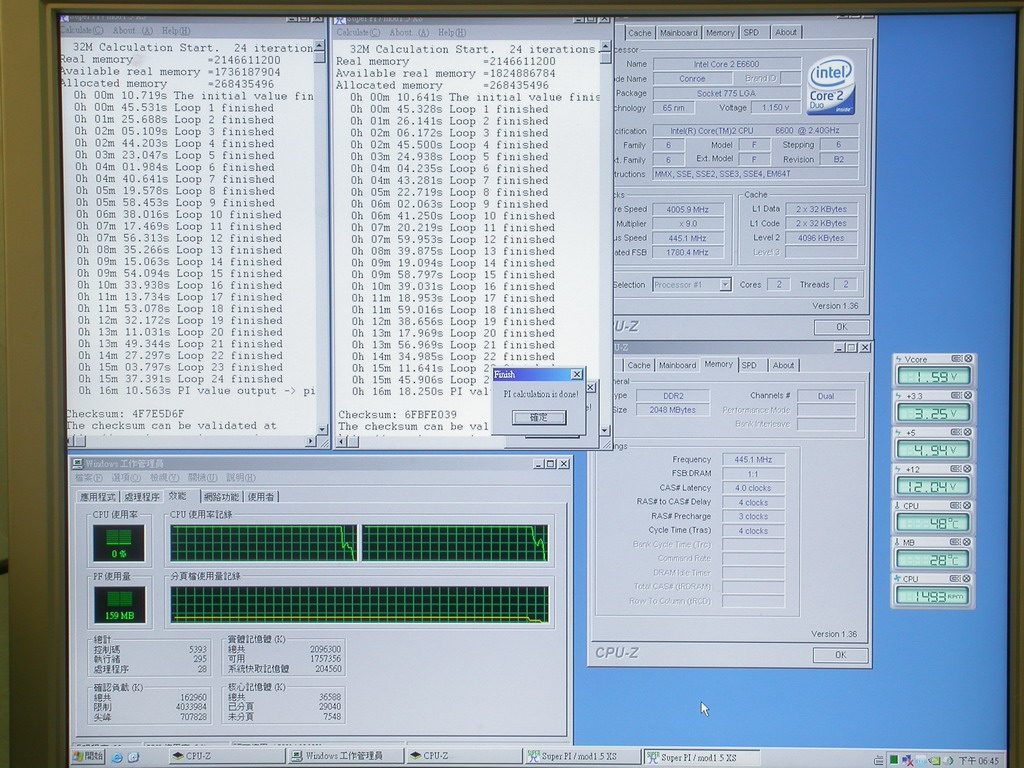The width and height of the screenshot is (1024, 768).
Task: Expand the Processor #1 selection dropdown
Action: click(724, 285)
